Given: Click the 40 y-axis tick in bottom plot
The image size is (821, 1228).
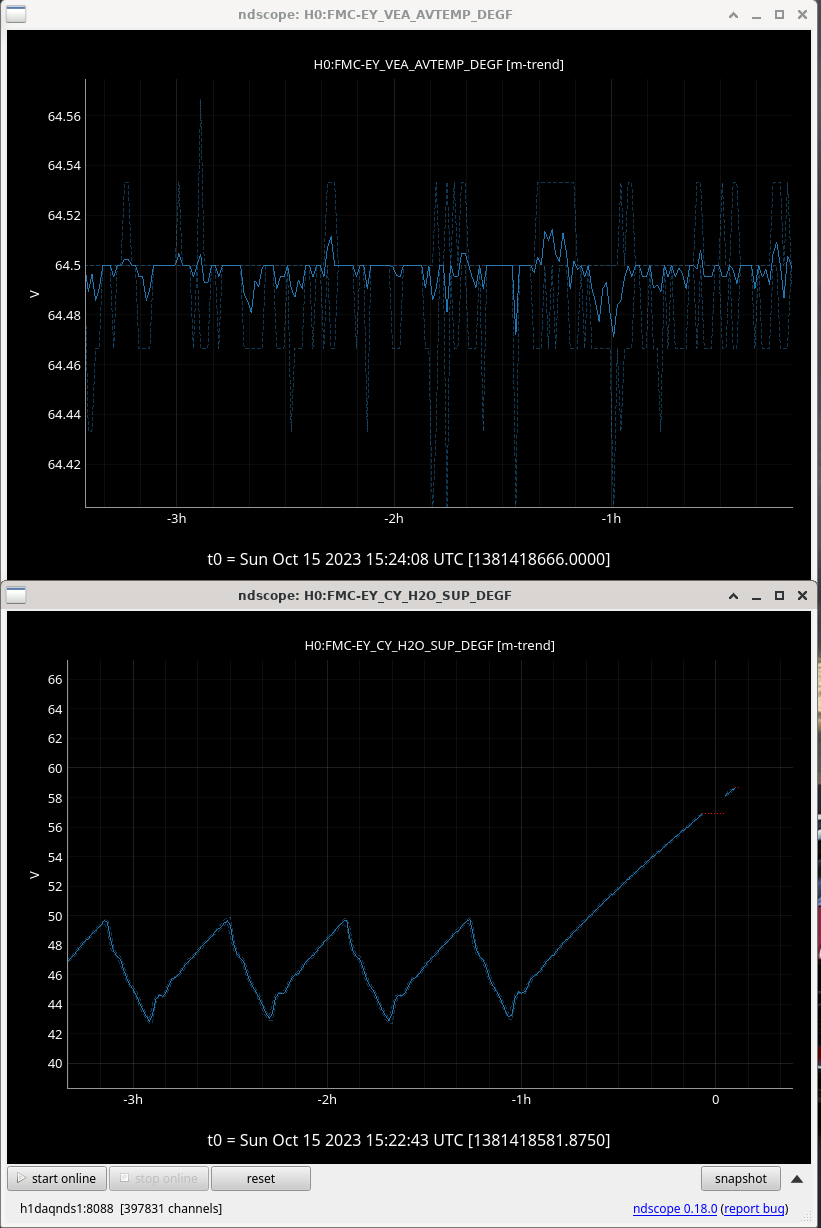Looking at the screenshot, I should coord(55,1064).
